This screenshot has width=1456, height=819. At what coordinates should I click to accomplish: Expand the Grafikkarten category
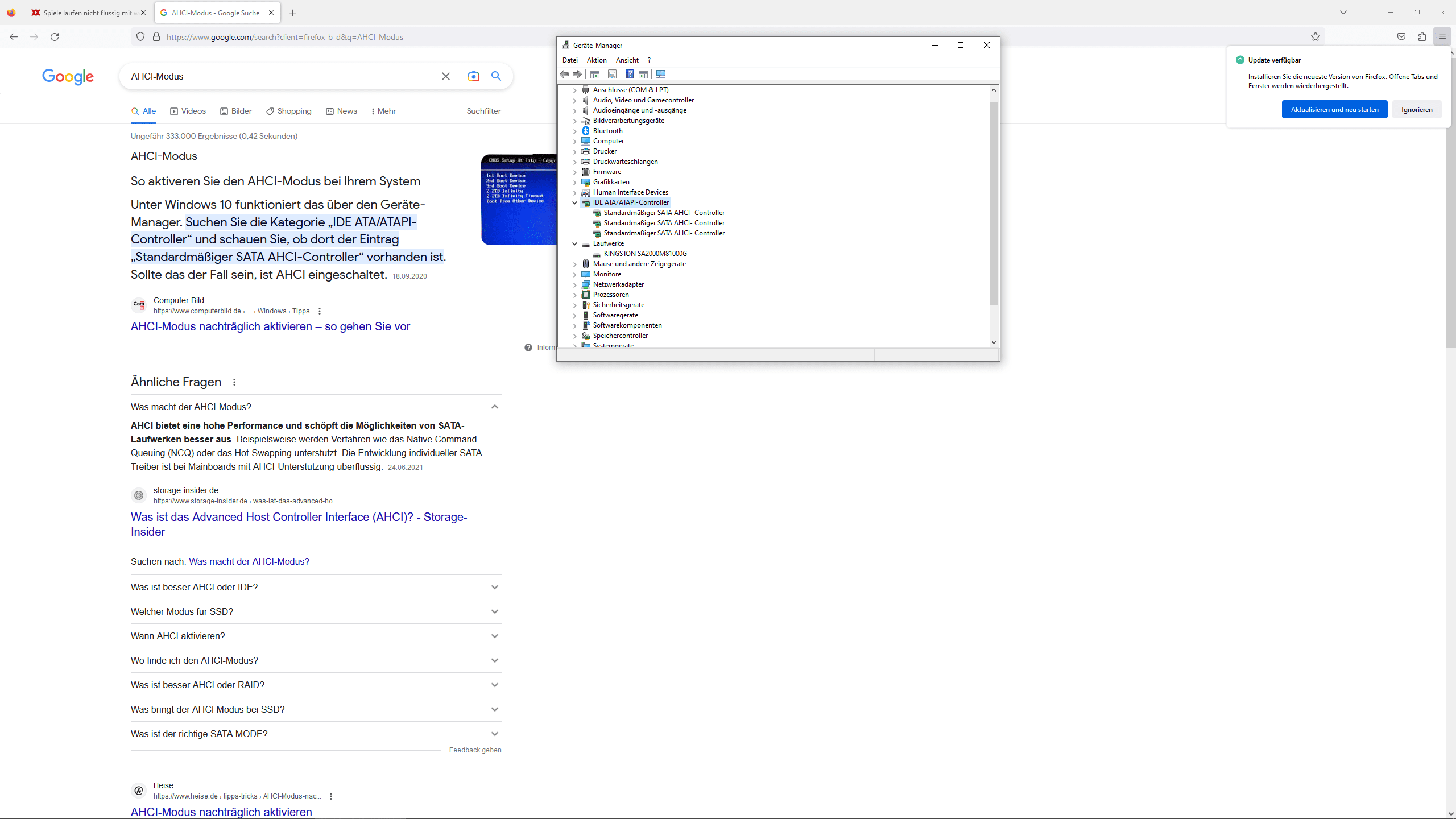tap(574, 182)
